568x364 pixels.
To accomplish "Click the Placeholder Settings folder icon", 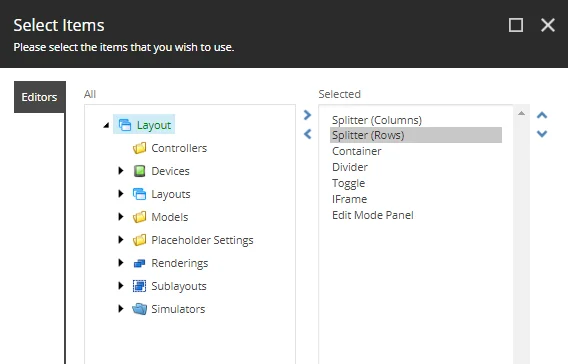I will click(139, 239).
